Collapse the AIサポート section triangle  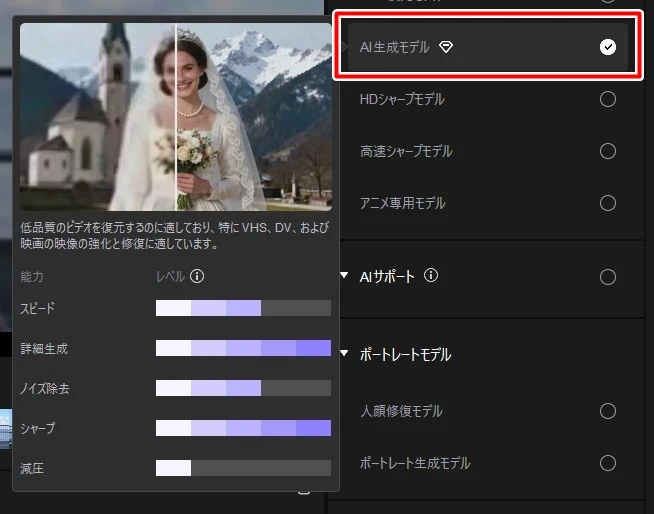tap(344, 275)
